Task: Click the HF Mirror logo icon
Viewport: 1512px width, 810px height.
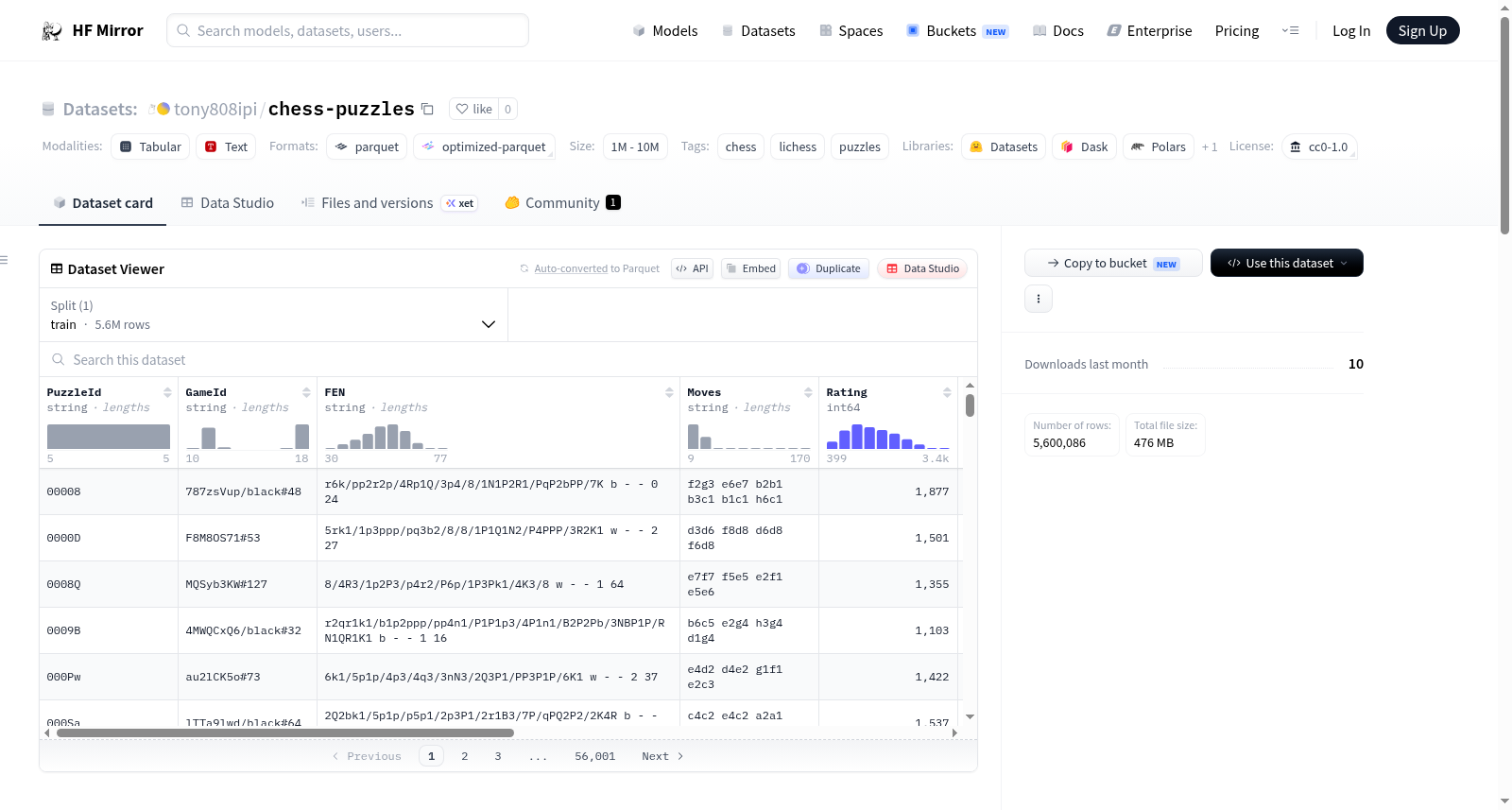Action: point(51,31)
